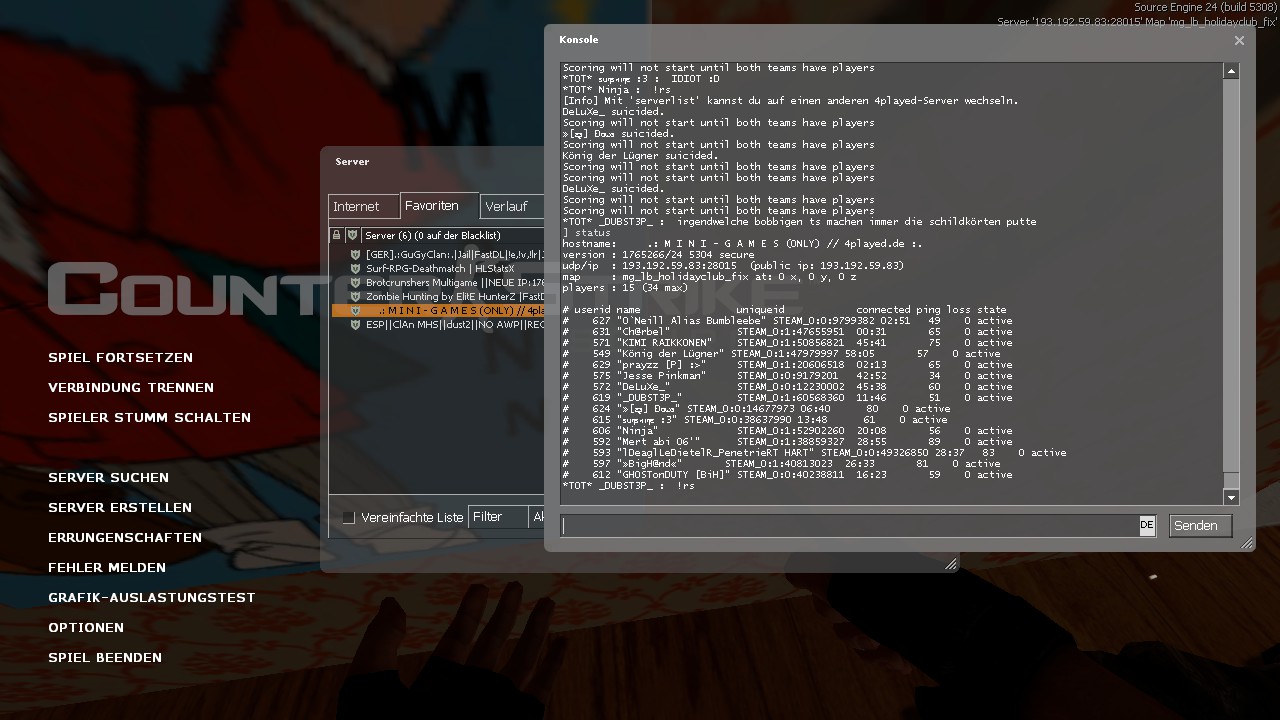Enable the Vereinfachte Liste checkbox

point(349,517)
